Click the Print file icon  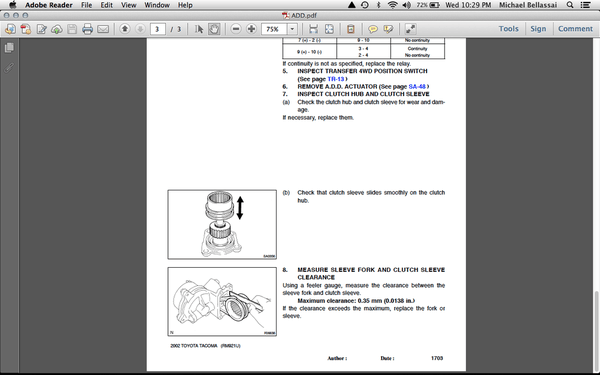(x=87, y=29)
